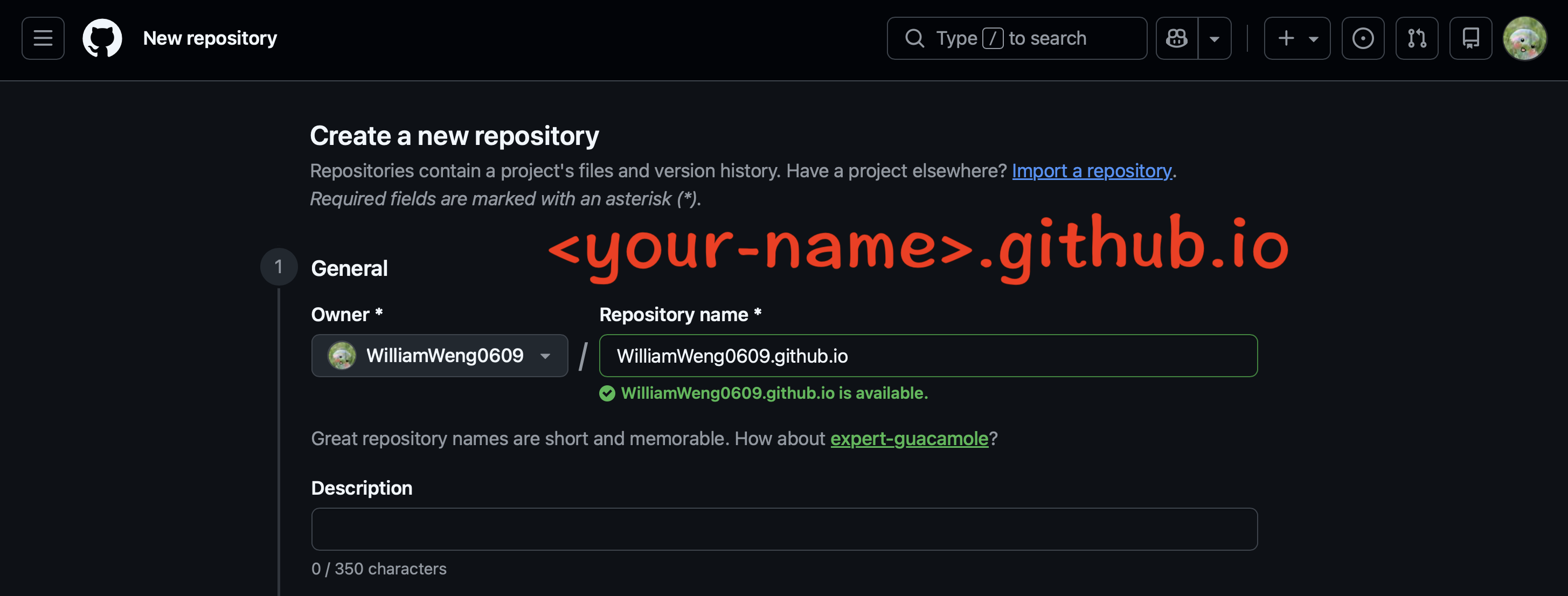Open the Pull requests icon

(x=1417, y=38)
